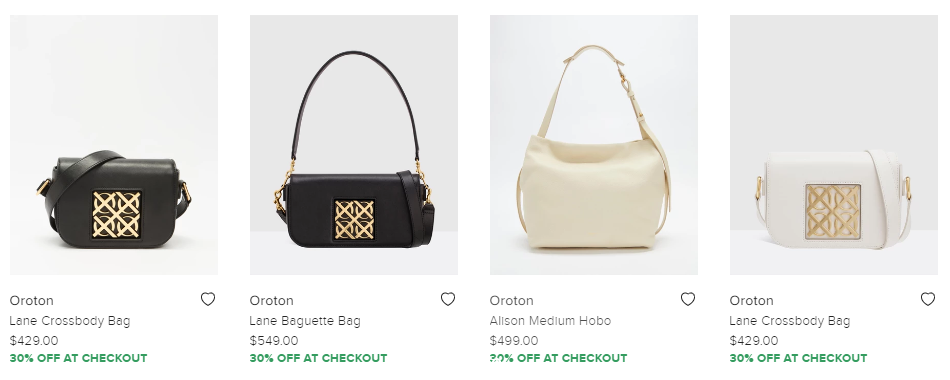
Task: Click the $499.00 price of Alison Hobo
Action: point(514,341)
